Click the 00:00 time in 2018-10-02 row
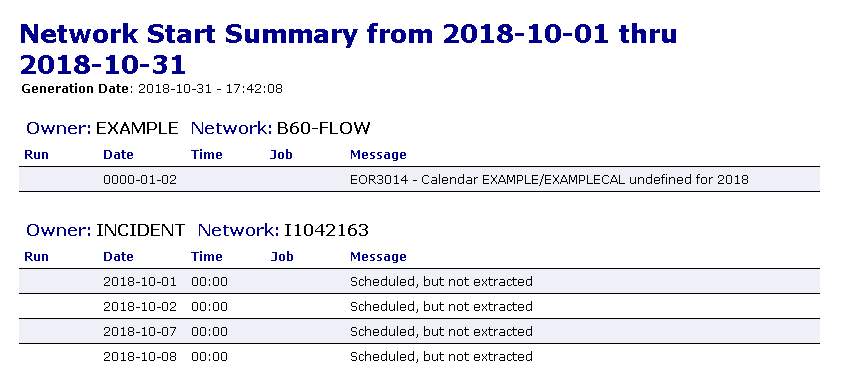This screenshot has height=368, width=852. pos(209,307)
